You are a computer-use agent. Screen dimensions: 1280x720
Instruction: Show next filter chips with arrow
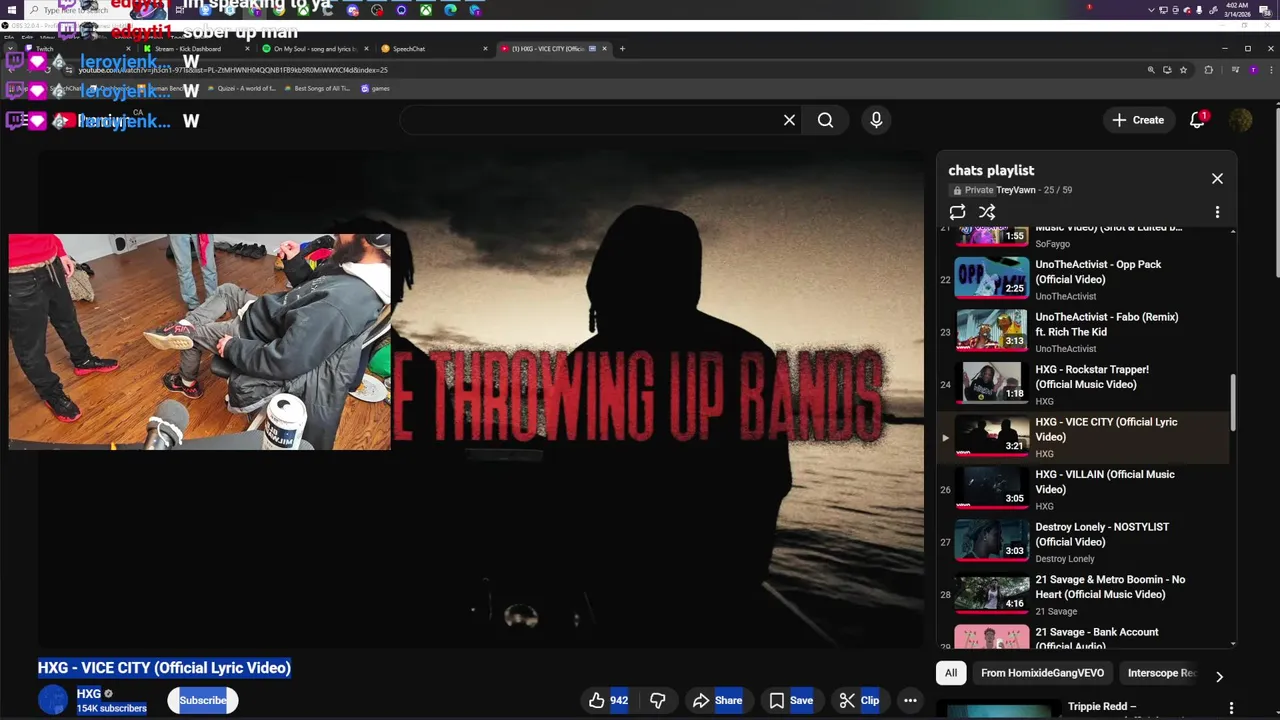pos(1219,677)
